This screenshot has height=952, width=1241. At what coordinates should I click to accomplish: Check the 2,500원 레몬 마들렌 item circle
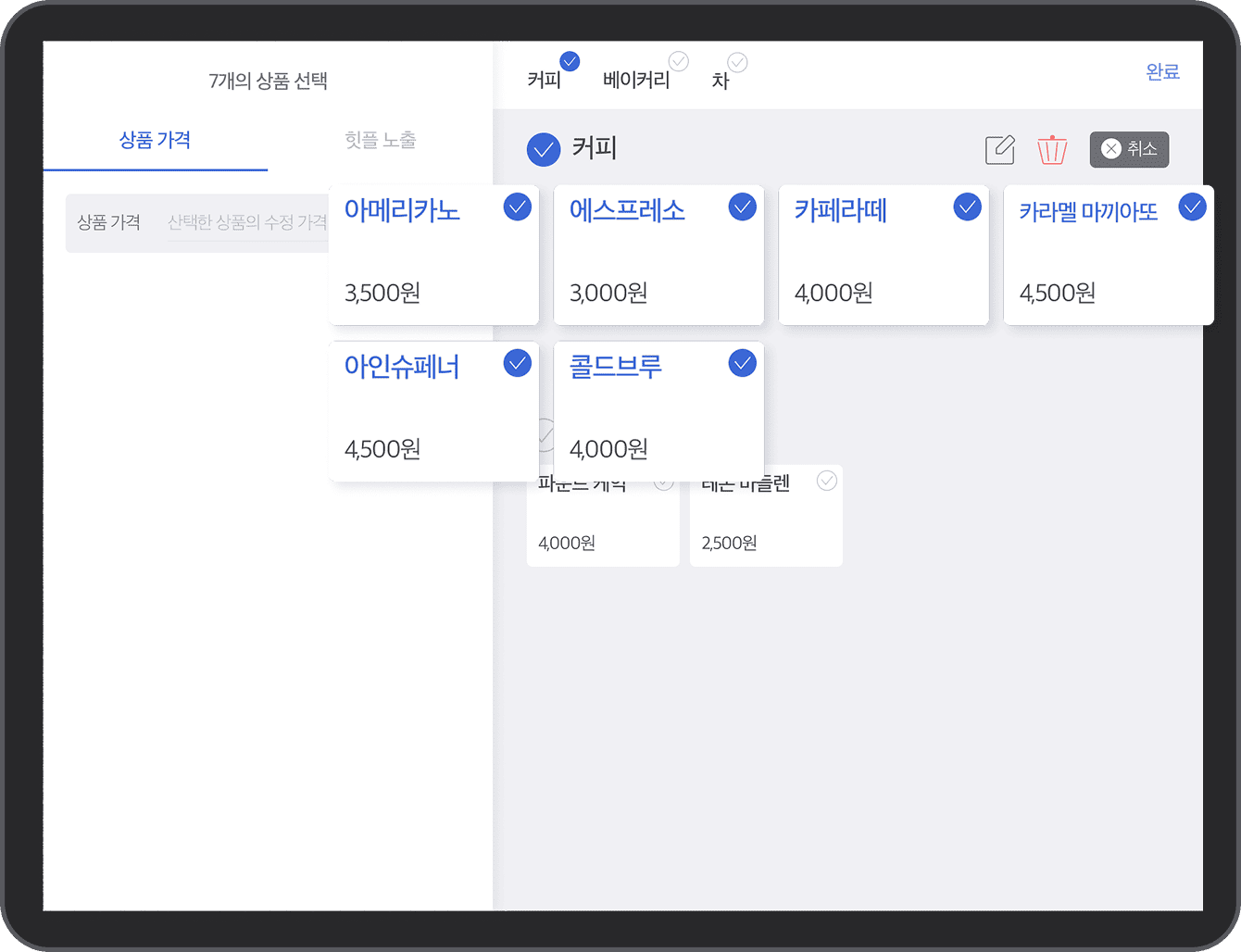point(827,481)
